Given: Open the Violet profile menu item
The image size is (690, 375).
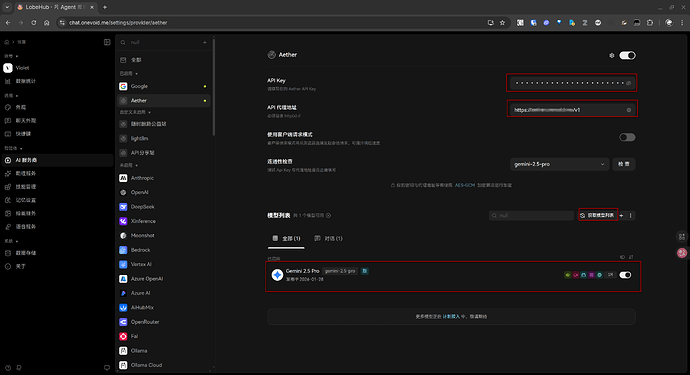Looking at the screenshot, I should click(57, 68).
